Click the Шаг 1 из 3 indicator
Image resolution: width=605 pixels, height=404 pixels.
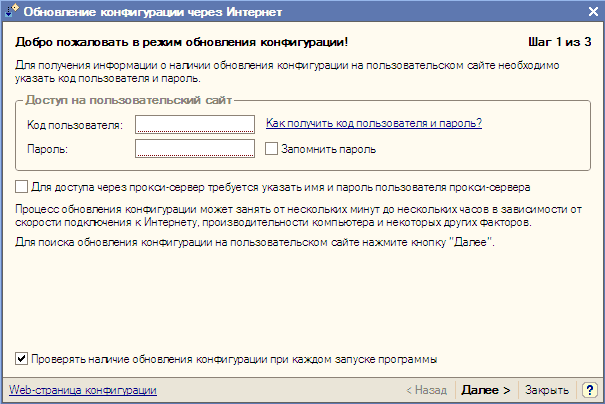tap(559, 42)
